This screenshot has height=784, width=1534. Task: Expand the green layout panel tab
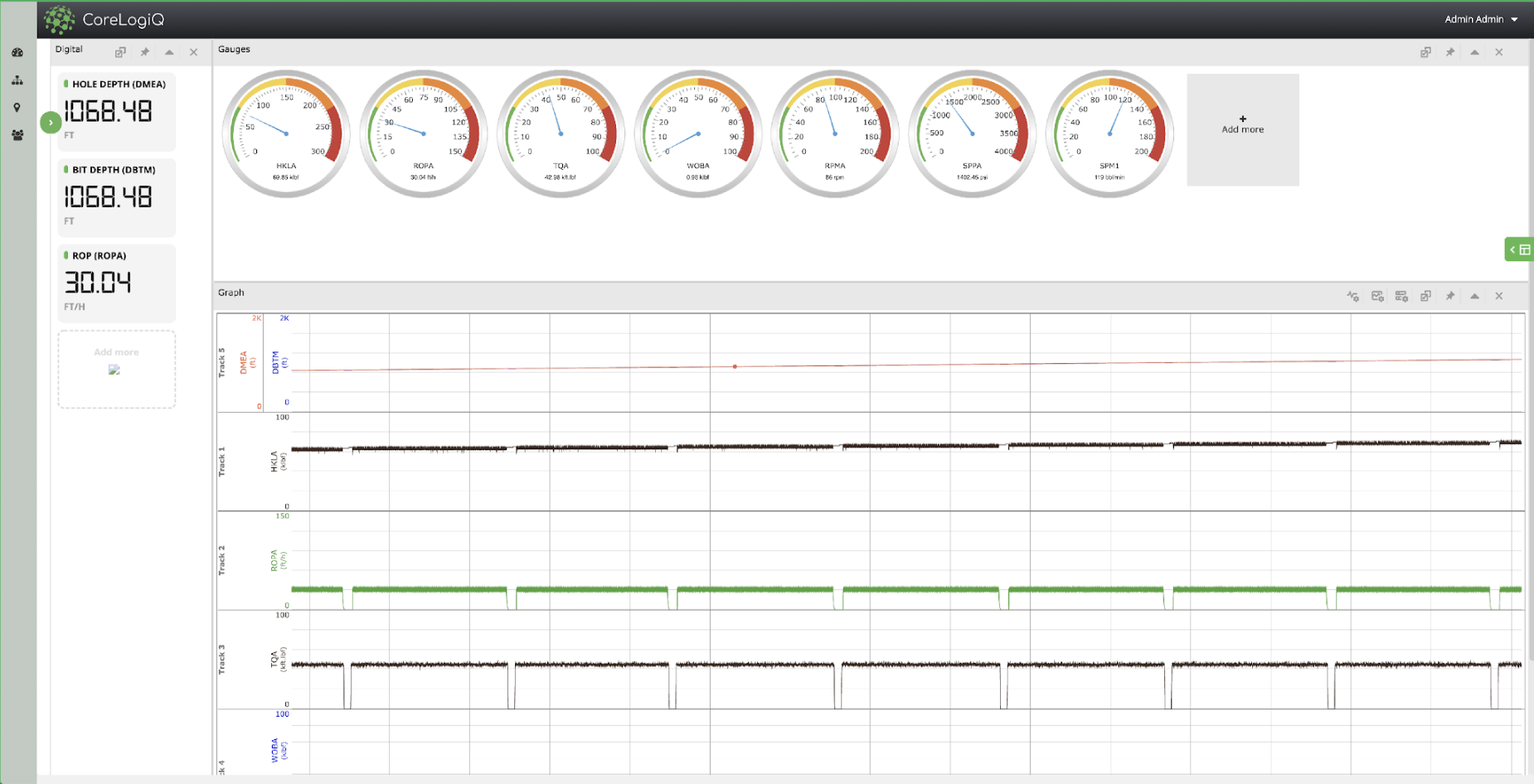click(1519, 249)
